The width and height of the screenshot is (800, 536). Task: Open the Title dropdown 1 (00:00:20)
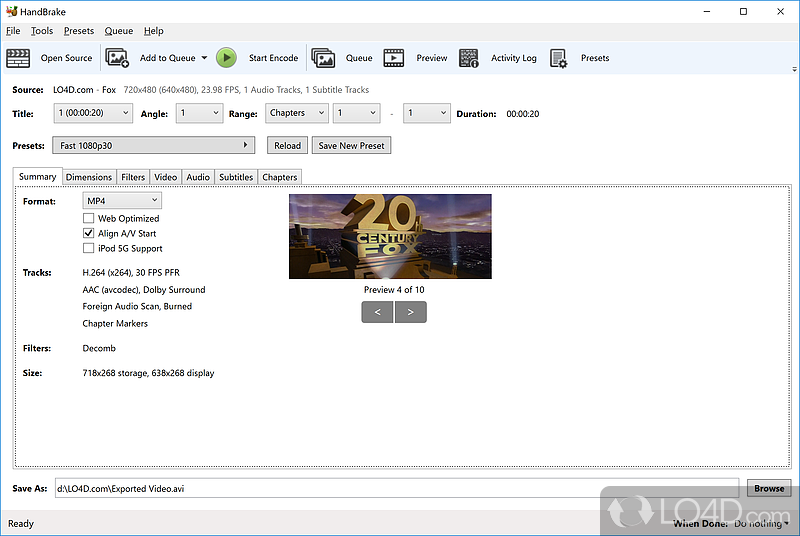pos(93,113)
